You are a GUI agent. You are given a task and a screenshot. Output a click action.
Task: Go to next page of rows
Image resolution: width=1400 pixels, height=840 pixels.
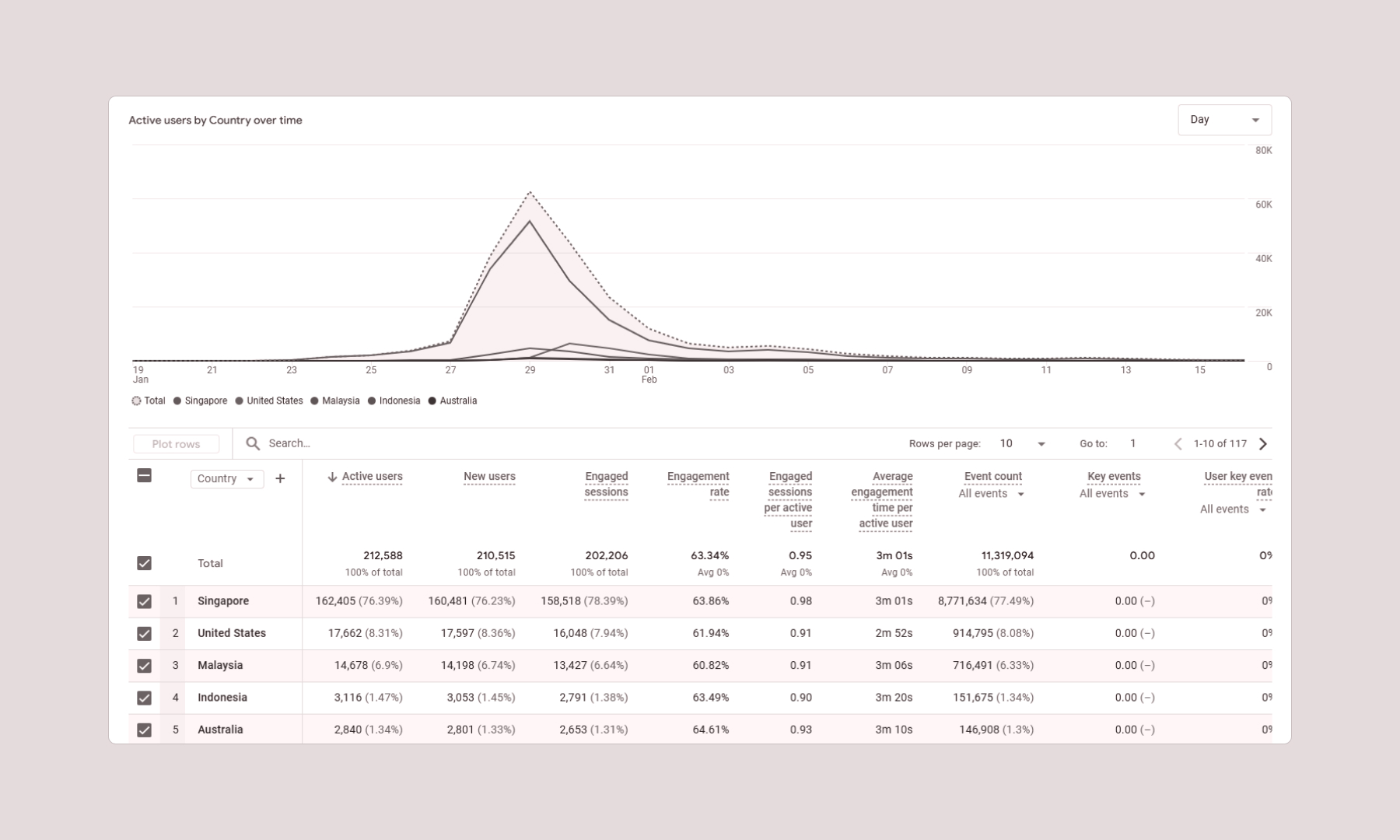pos(1263,443)
